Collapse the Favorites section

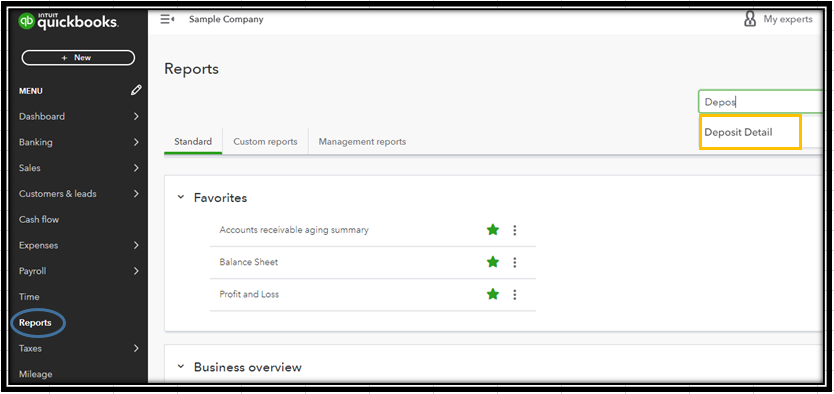pos(181,197)
